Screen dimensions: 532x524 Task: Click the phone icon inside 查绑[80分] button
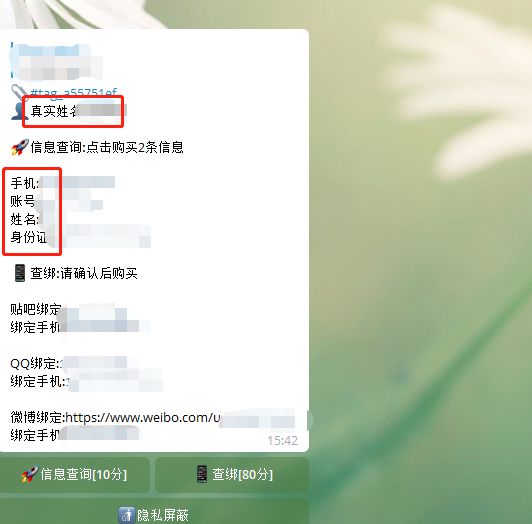tap(202, 474)
